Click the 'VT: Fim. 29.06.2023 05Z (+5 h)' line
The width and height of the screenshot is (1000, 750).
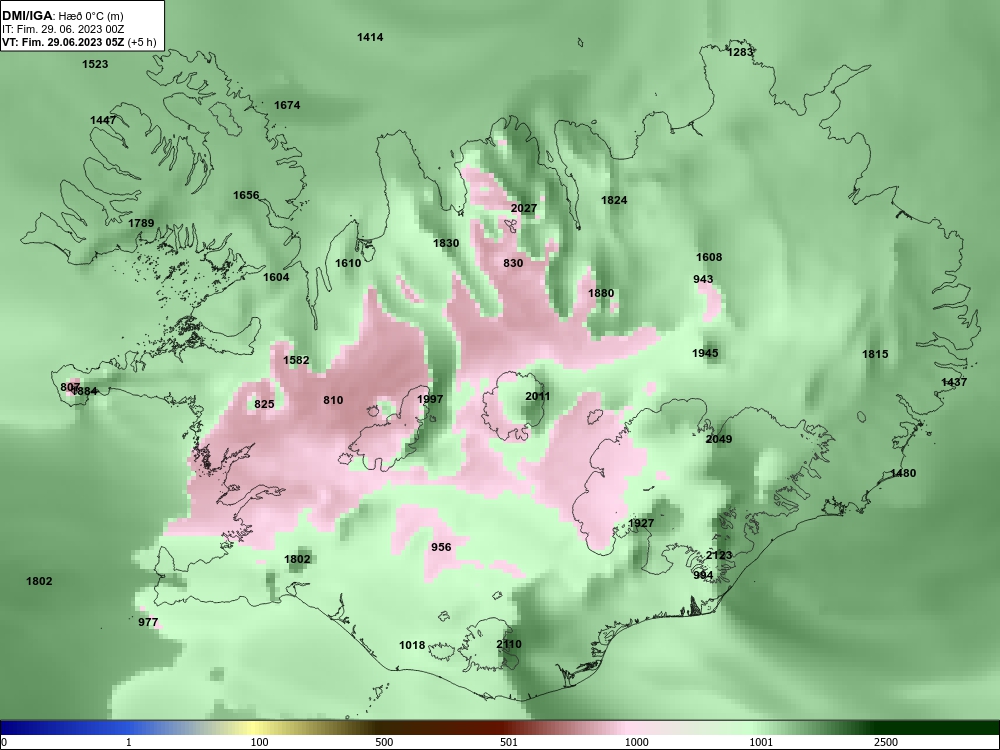click(79, 42)
